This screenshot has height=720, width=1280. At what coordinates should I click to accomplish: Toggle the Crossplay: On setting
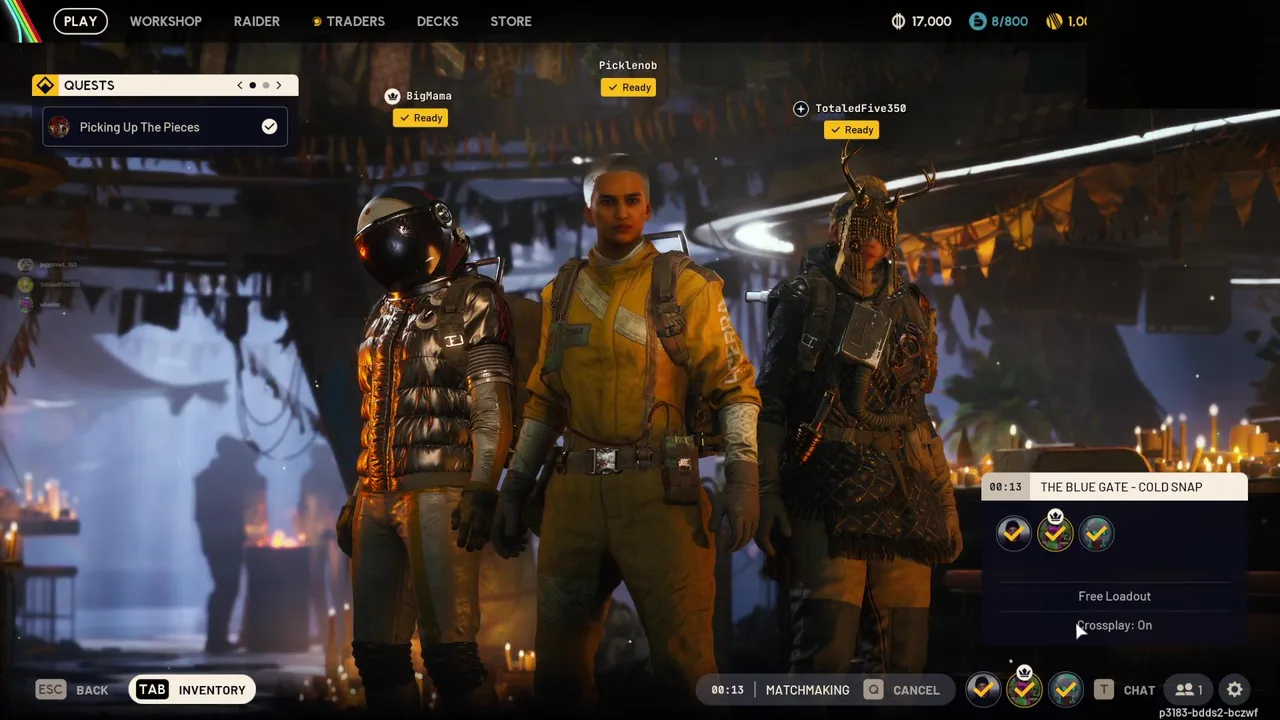click(x=1114, y=625)
